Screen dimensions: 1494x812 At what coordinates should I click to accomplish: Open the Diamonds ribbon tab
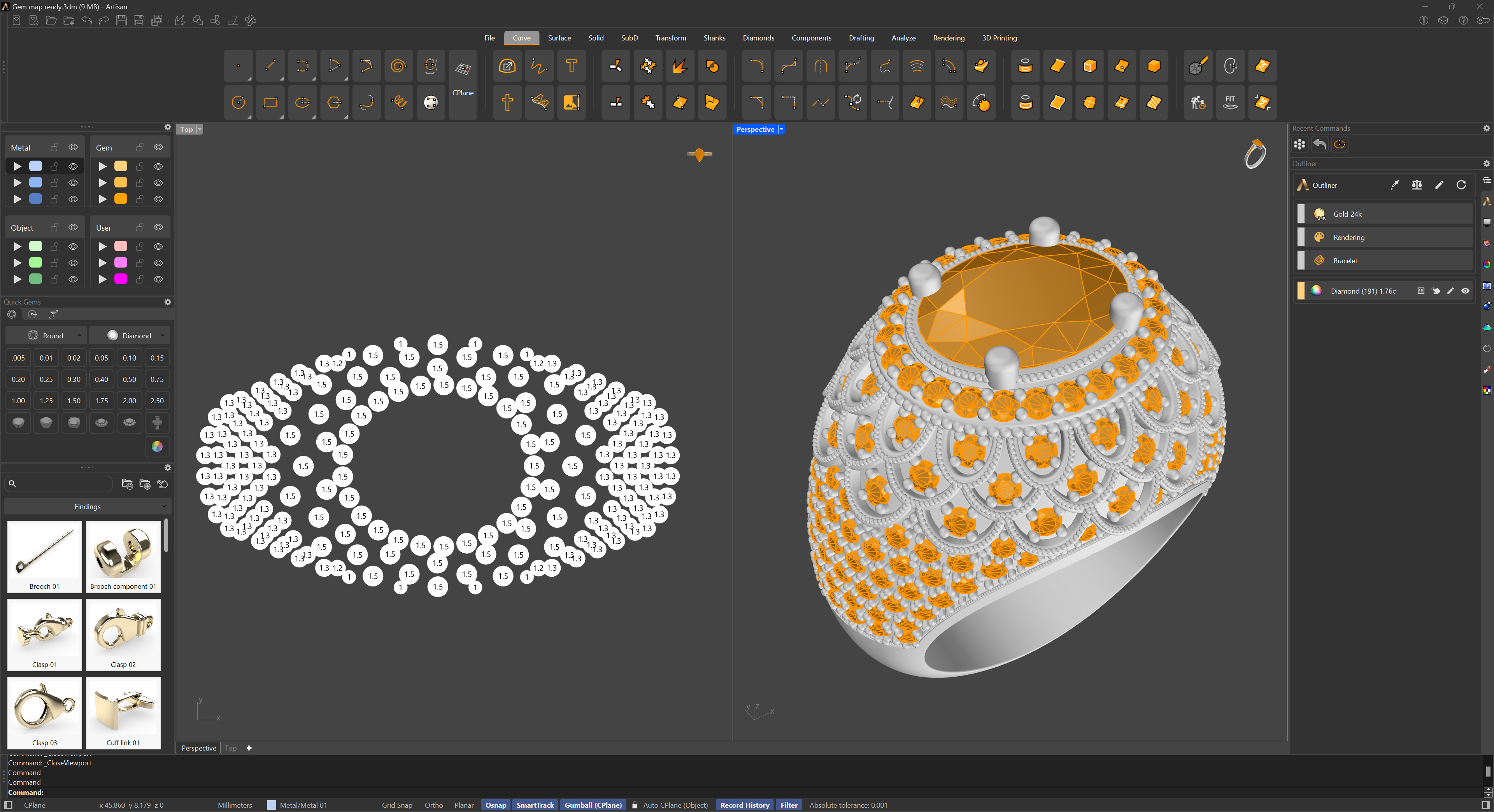758,38
